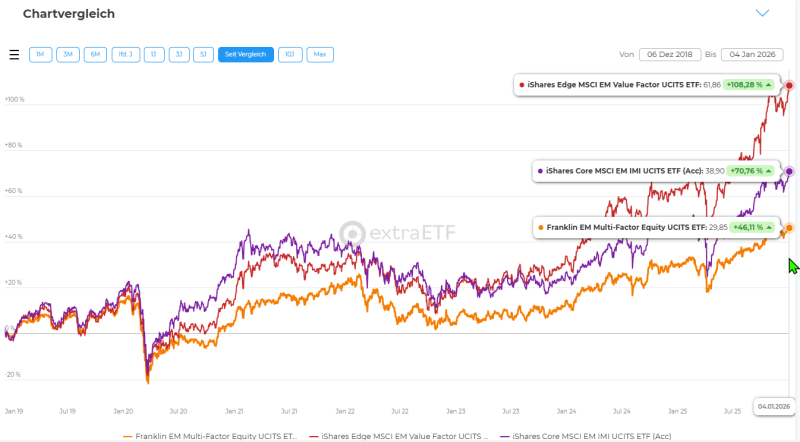Collapse the Chartvergleich section chevron
This screenshot has height=442, width=800.
(762, 13)
